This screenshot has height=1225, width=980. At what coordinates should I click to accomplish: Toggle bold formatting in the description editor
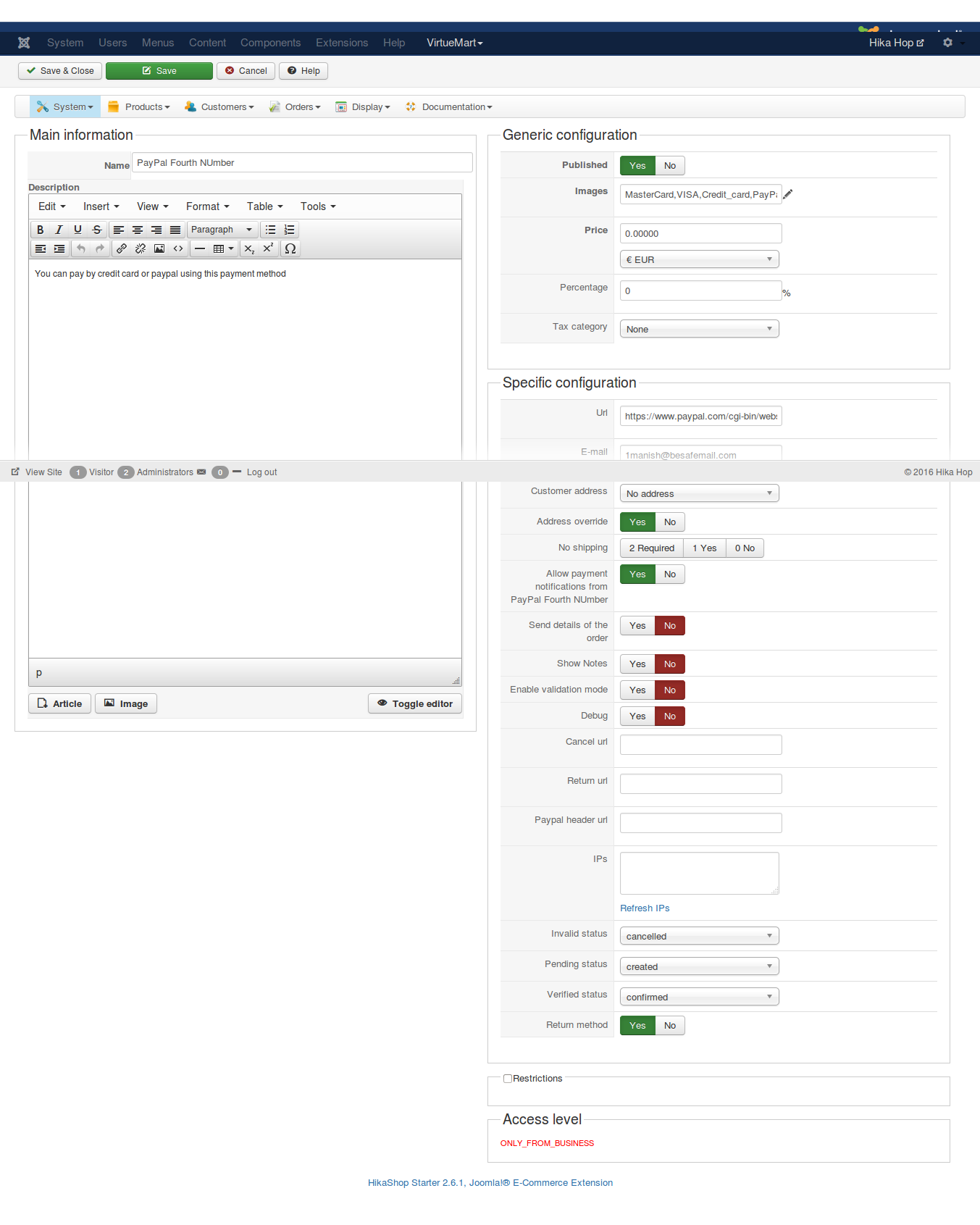tap(41, 230)
